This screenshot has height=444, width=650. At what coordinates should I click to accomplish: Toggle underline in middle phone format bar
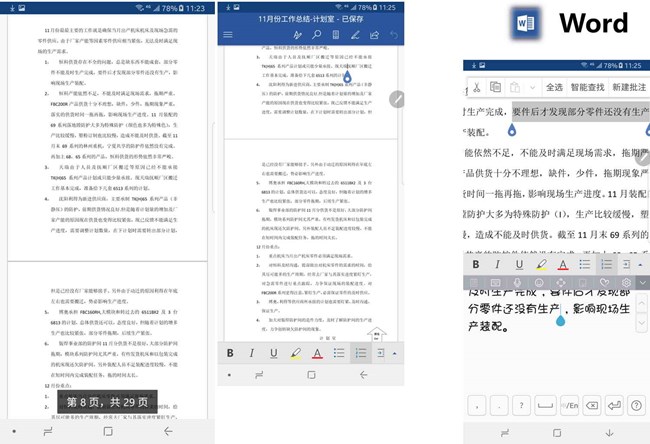[274, 353]
